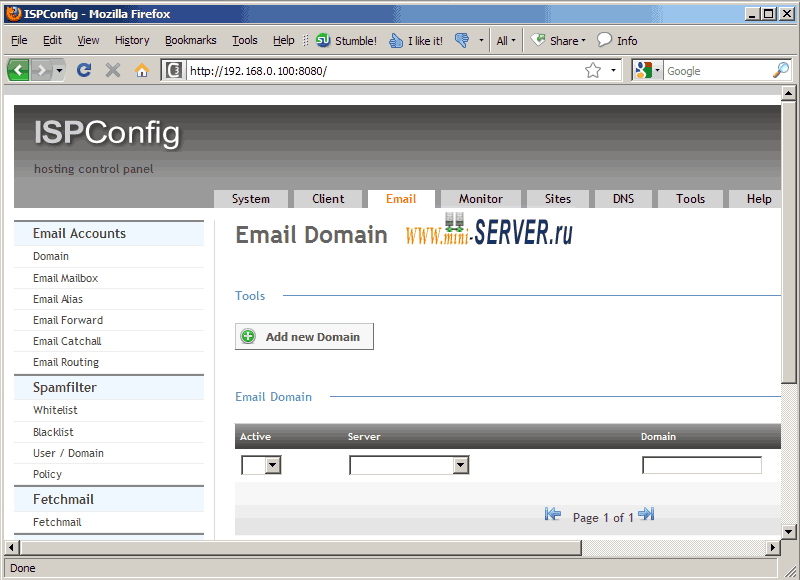Image resolution: width=800 pixels, height=580 pixels.
Task: Open the address bar history dropdown arrow
Action: tap(613, 70)
